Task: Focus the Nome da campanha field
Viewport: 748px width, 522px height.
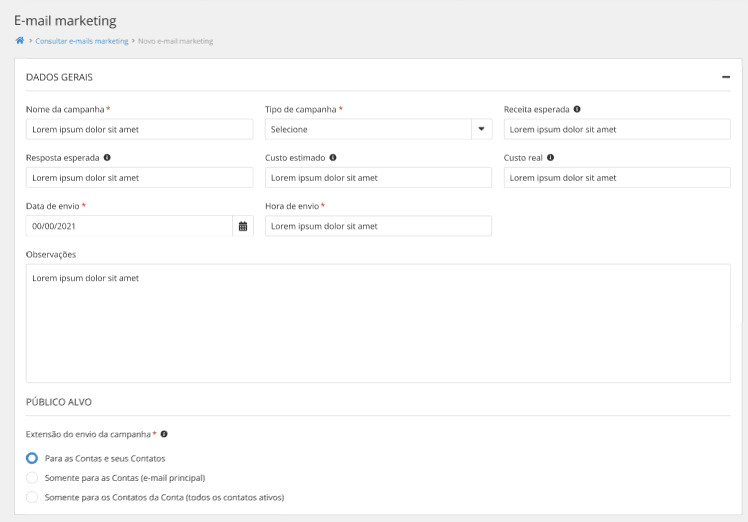Action: tap(139, 129)
